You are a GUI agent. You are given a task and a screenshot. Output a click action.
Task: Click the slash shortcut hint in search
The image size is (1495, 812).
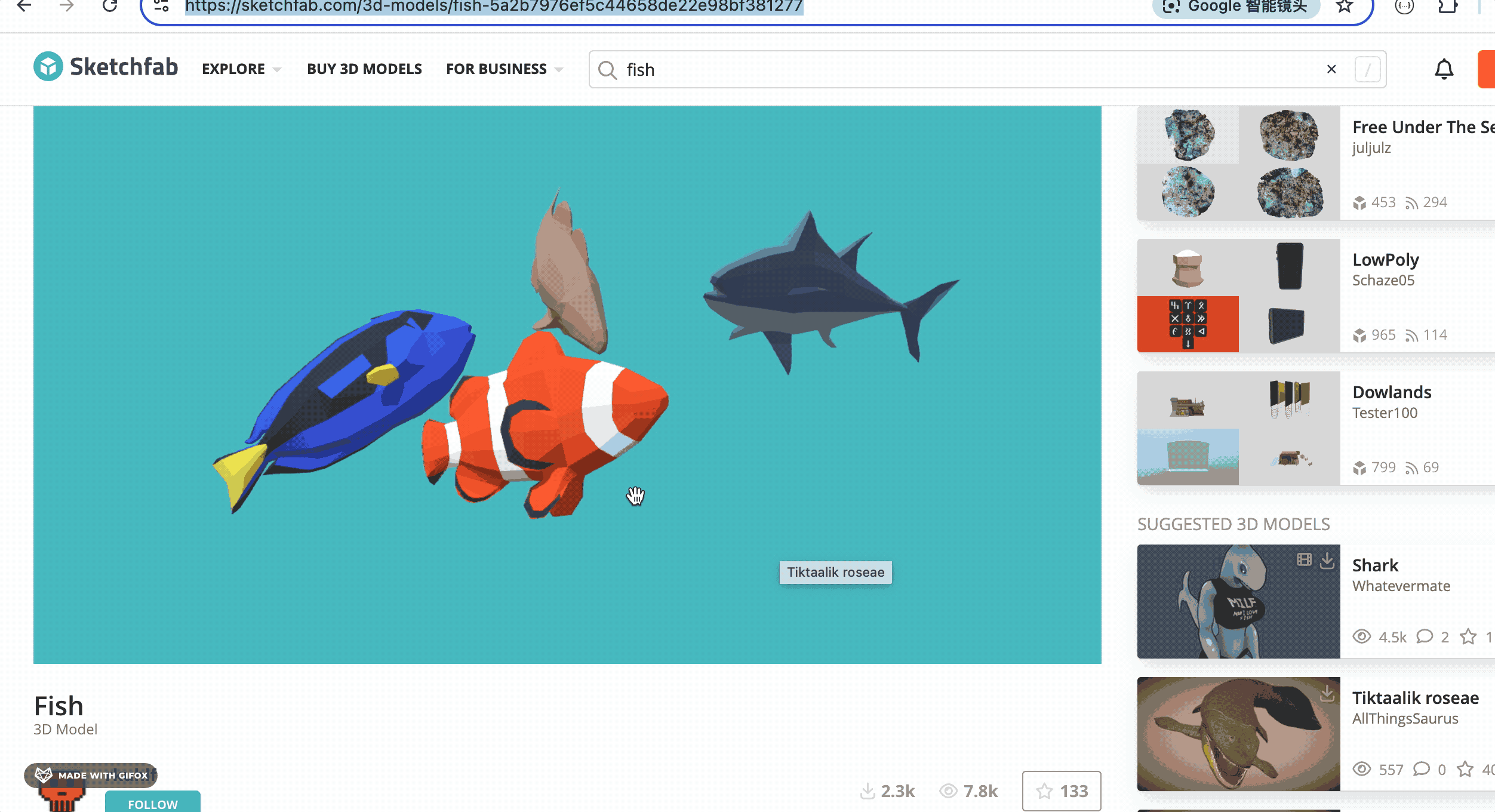click(x=1367, y=70)
